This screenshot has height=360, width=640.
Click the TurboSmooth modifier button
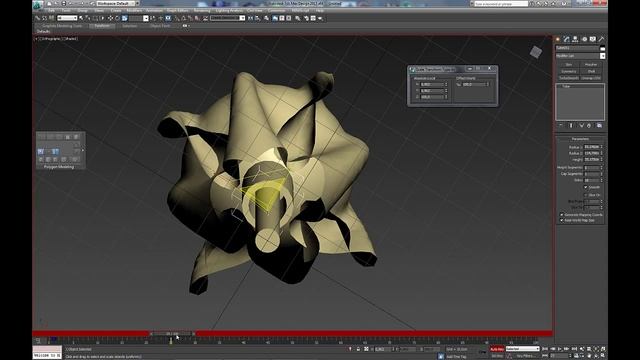tap(569, 78)
